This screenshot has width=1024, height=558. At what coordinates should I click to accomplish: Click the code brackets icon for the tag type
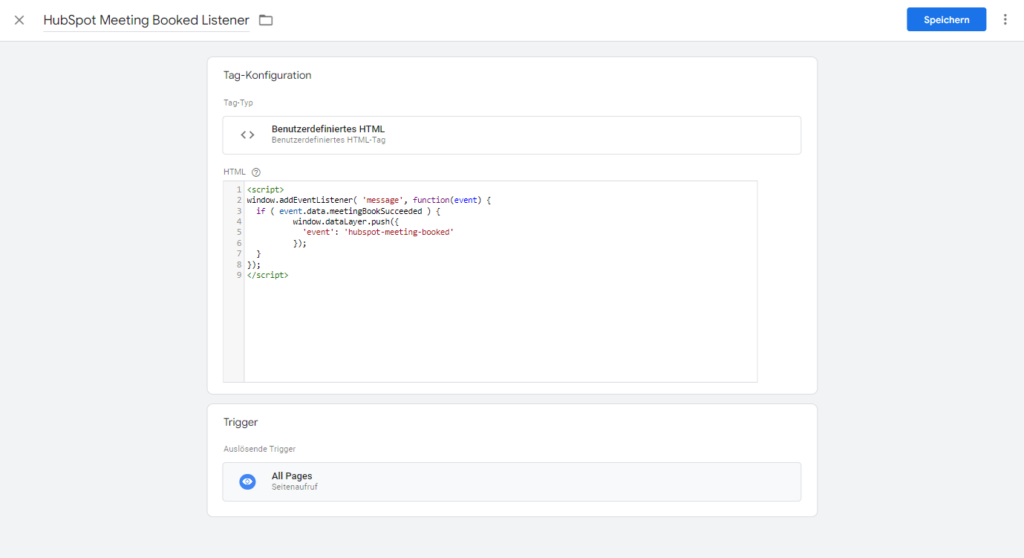(248, 135)
